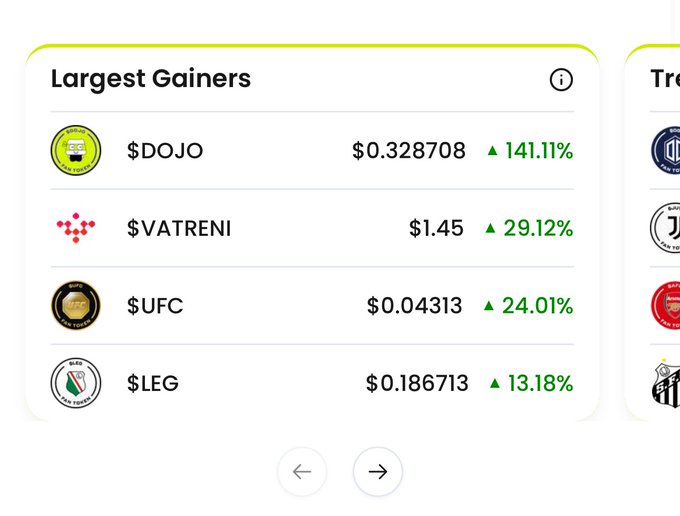
Task: Click the $0.328708 DOJO price
Action: pyautogui.click(x=409, y=151)
